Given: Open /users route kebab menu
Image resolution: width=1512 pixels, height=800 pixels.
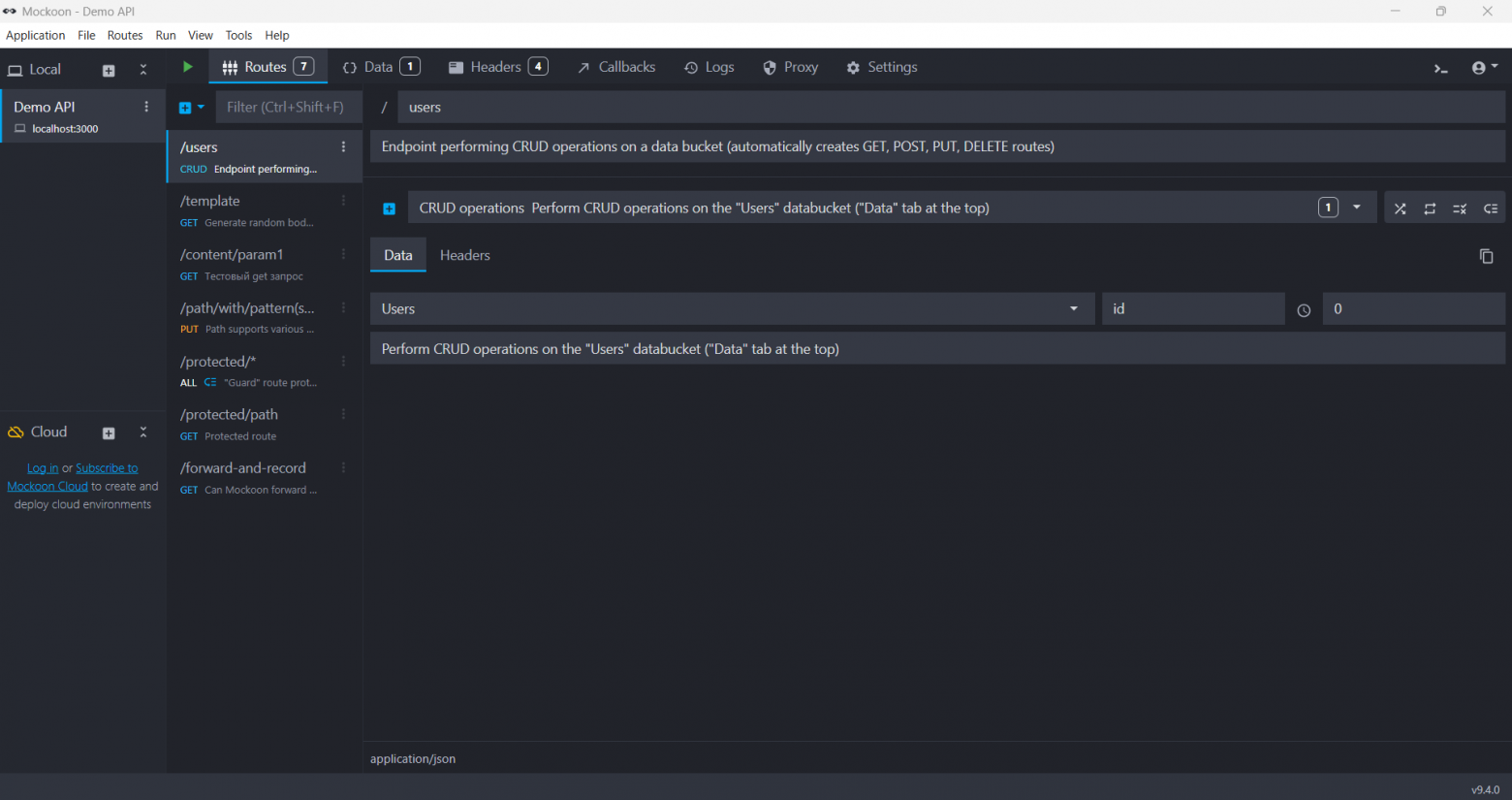Looking at the screenshot, I should click(x=343, y=147).
